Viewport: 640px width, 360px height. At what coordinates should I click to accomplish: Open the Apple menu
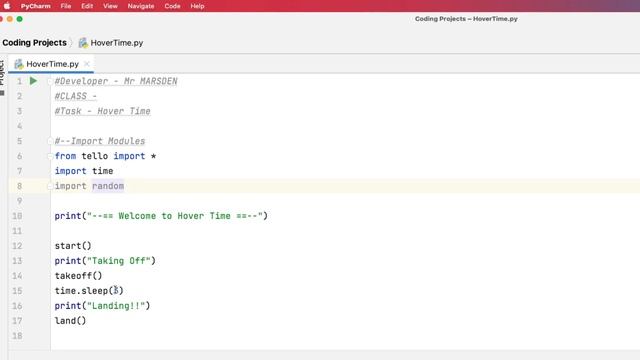coord(7,6)
